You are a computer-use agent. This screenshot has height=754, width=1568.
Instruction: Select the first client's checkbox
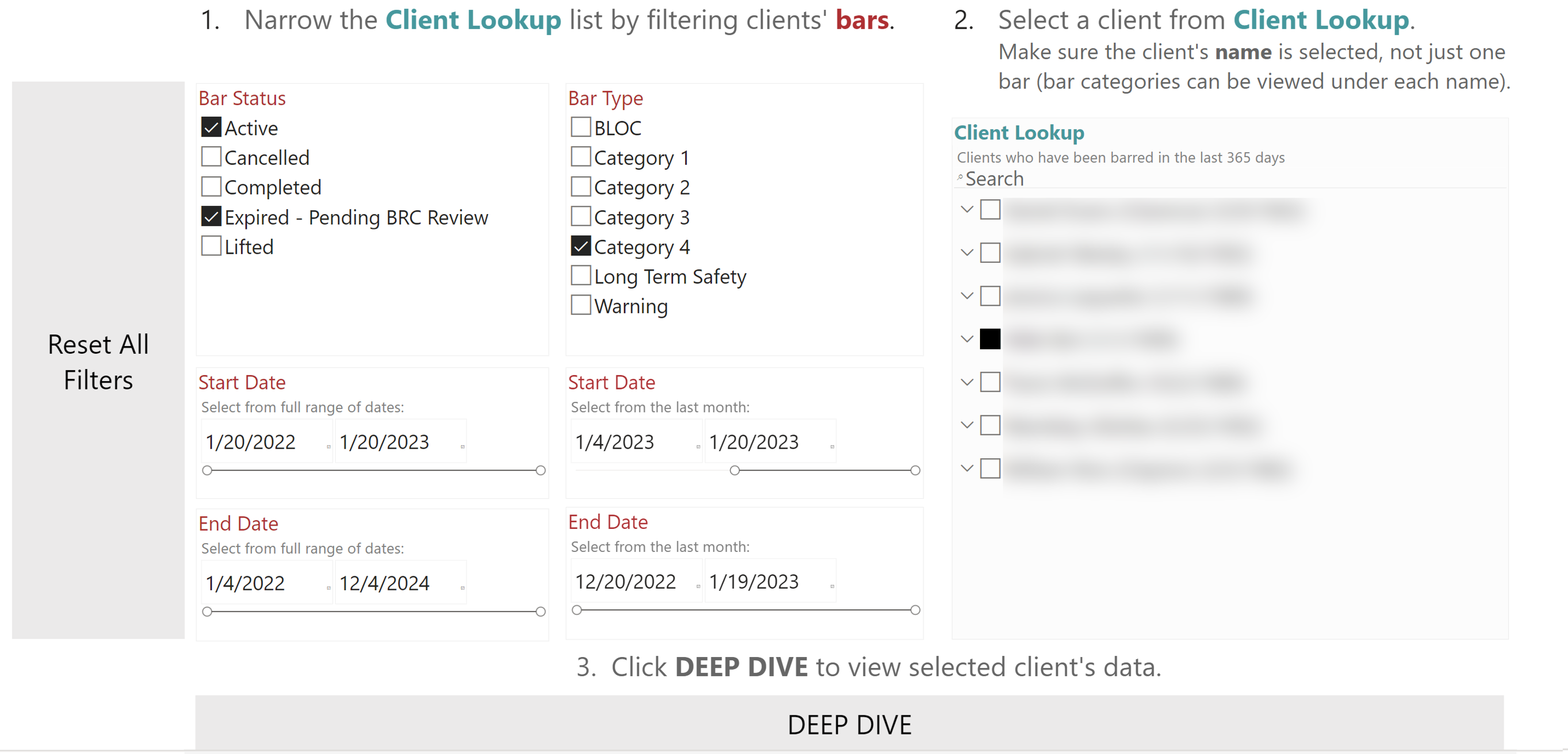[990, 209]
